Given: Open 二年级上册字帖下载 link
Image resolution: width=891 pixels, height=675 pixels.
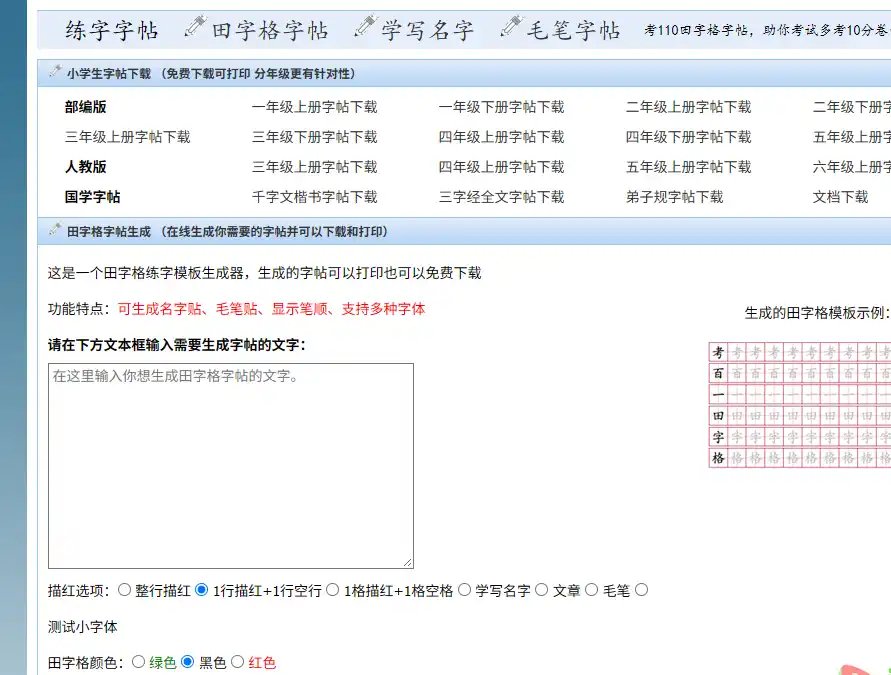Looking at the screenshot, I should (688, 107).
